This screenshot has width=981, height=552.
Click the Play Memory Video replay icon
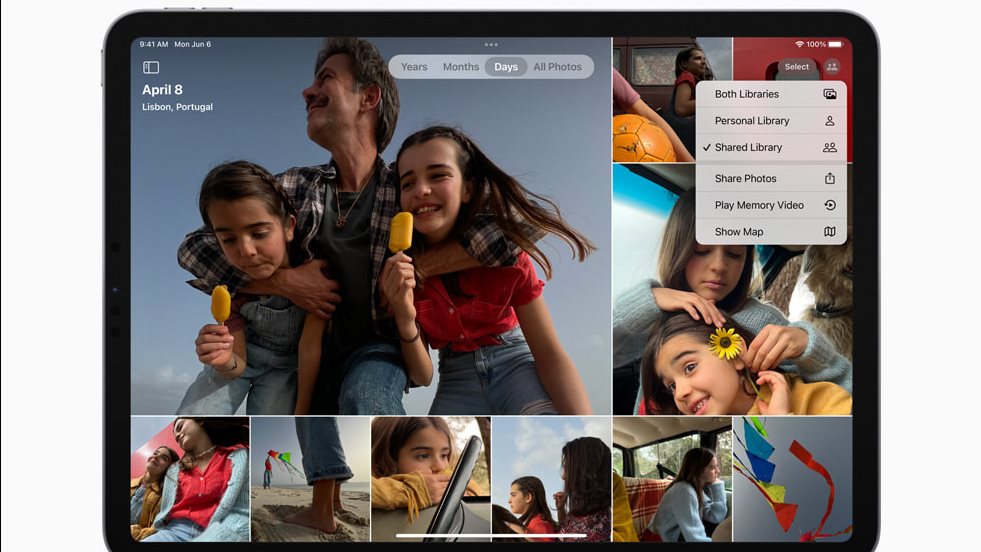click(829, 205)
